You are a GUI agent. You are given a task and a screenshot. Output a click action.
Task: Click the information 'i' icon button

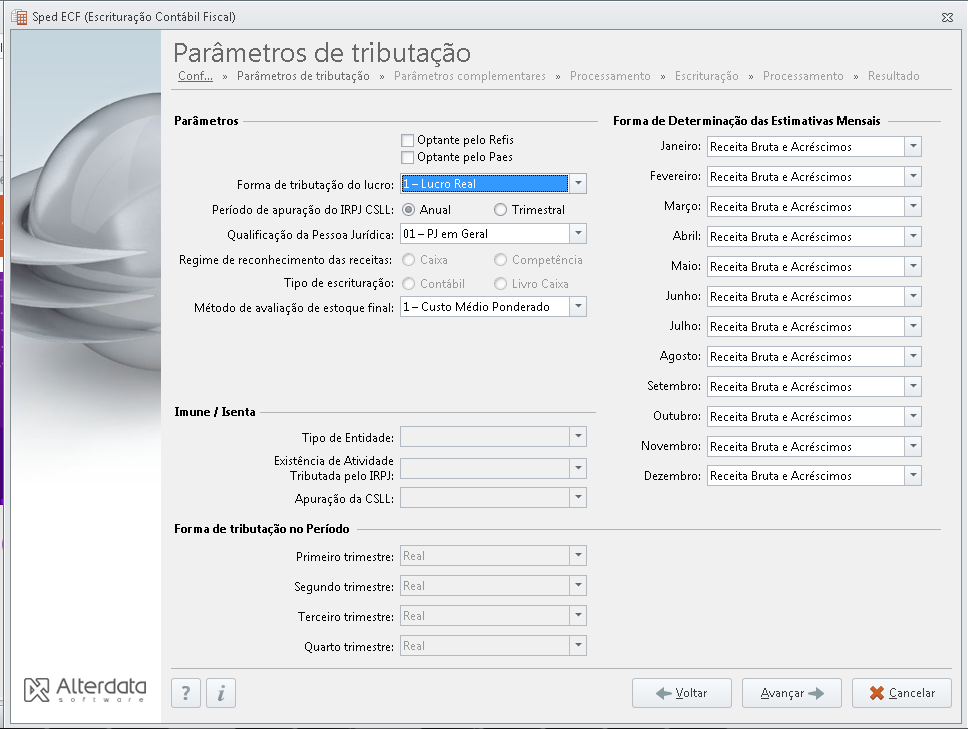pos(221,693)
